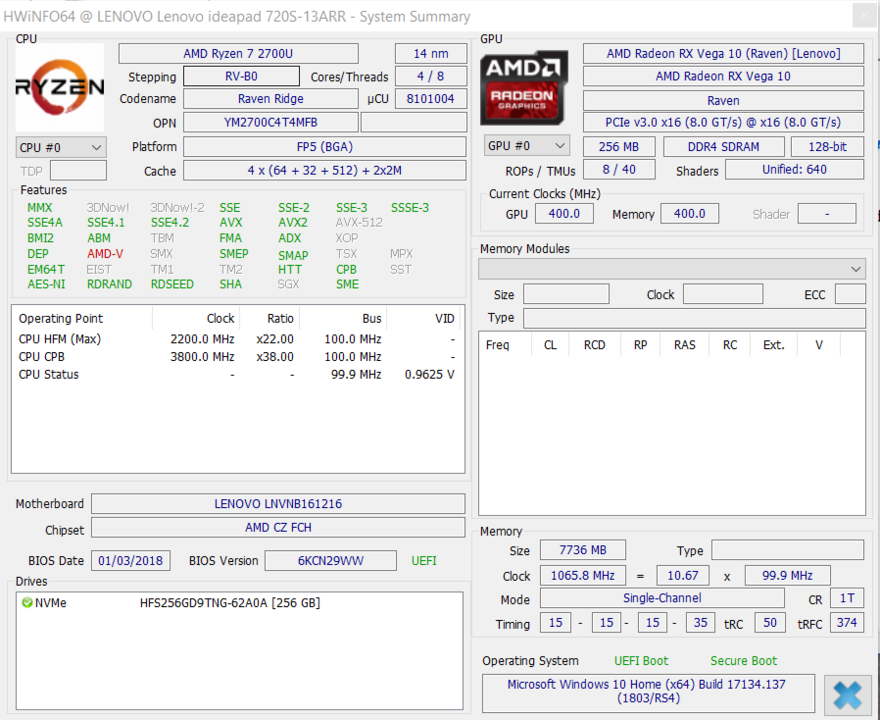Image resolution: width=880 pixels, height=720 pixels.
Task: Select the CPU Status row
Action: [x=238, y=375]
